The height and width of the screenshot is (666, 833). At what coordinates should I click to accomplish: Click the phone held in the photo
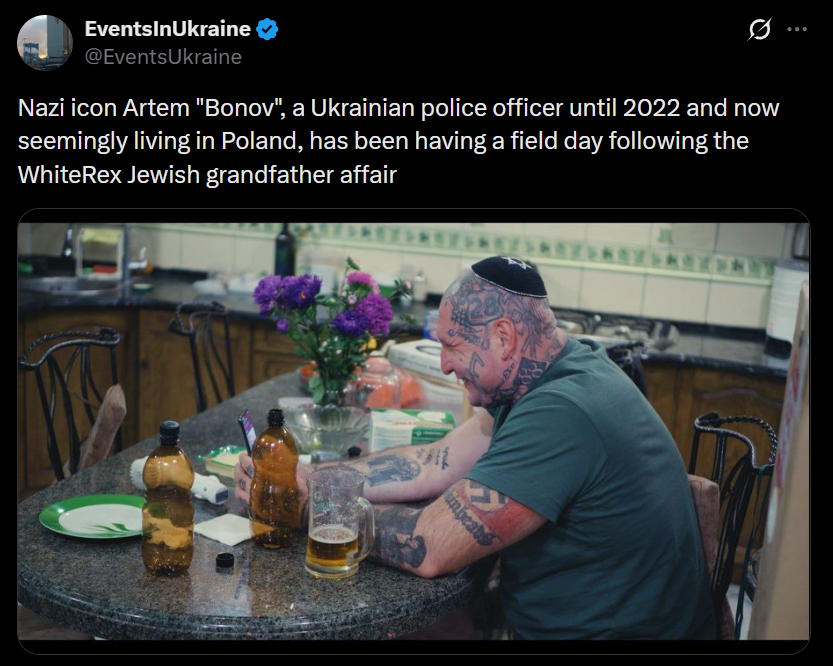pos(247,431)
